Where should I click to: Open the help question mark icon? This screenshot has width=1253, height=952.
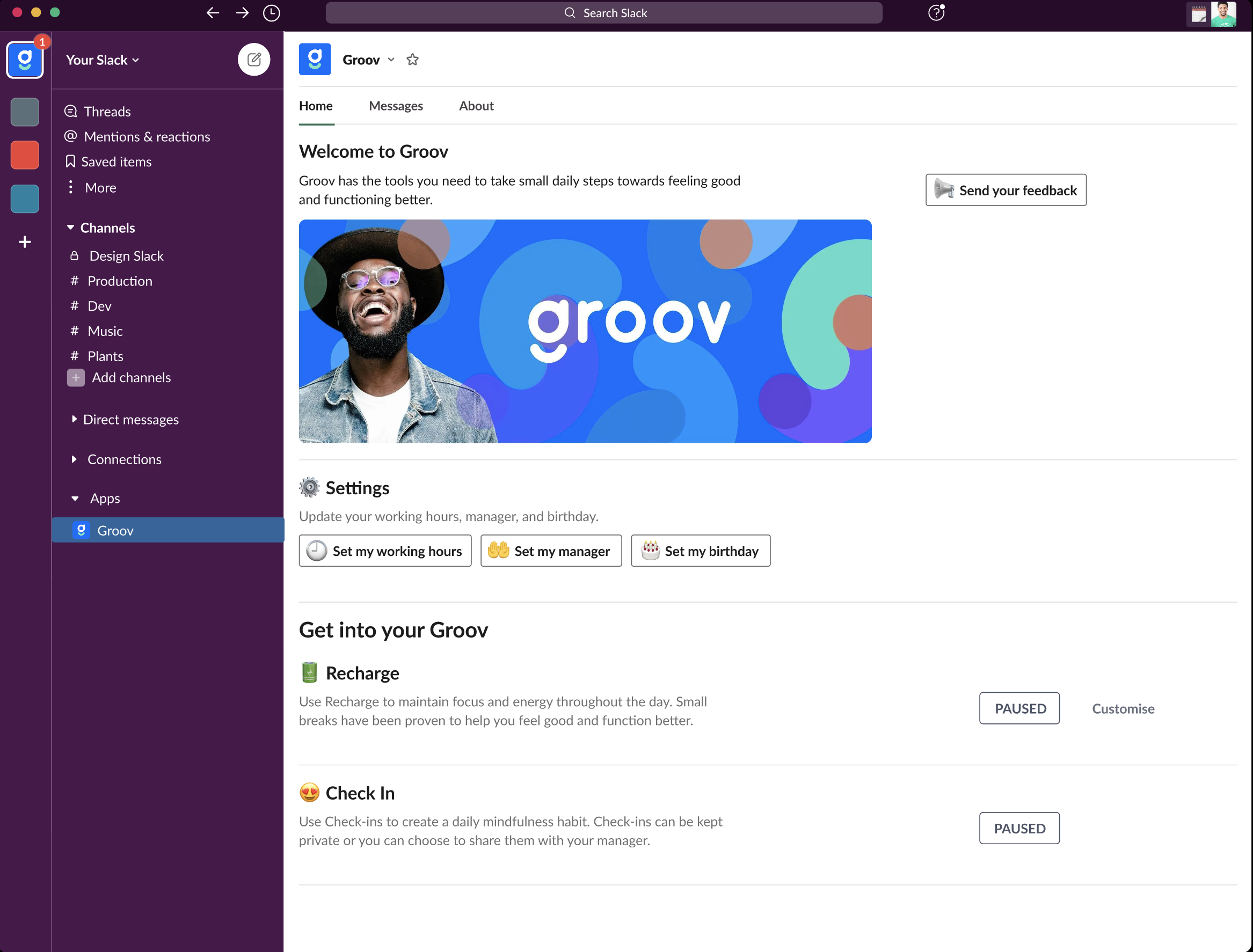[x=936, y=12]
